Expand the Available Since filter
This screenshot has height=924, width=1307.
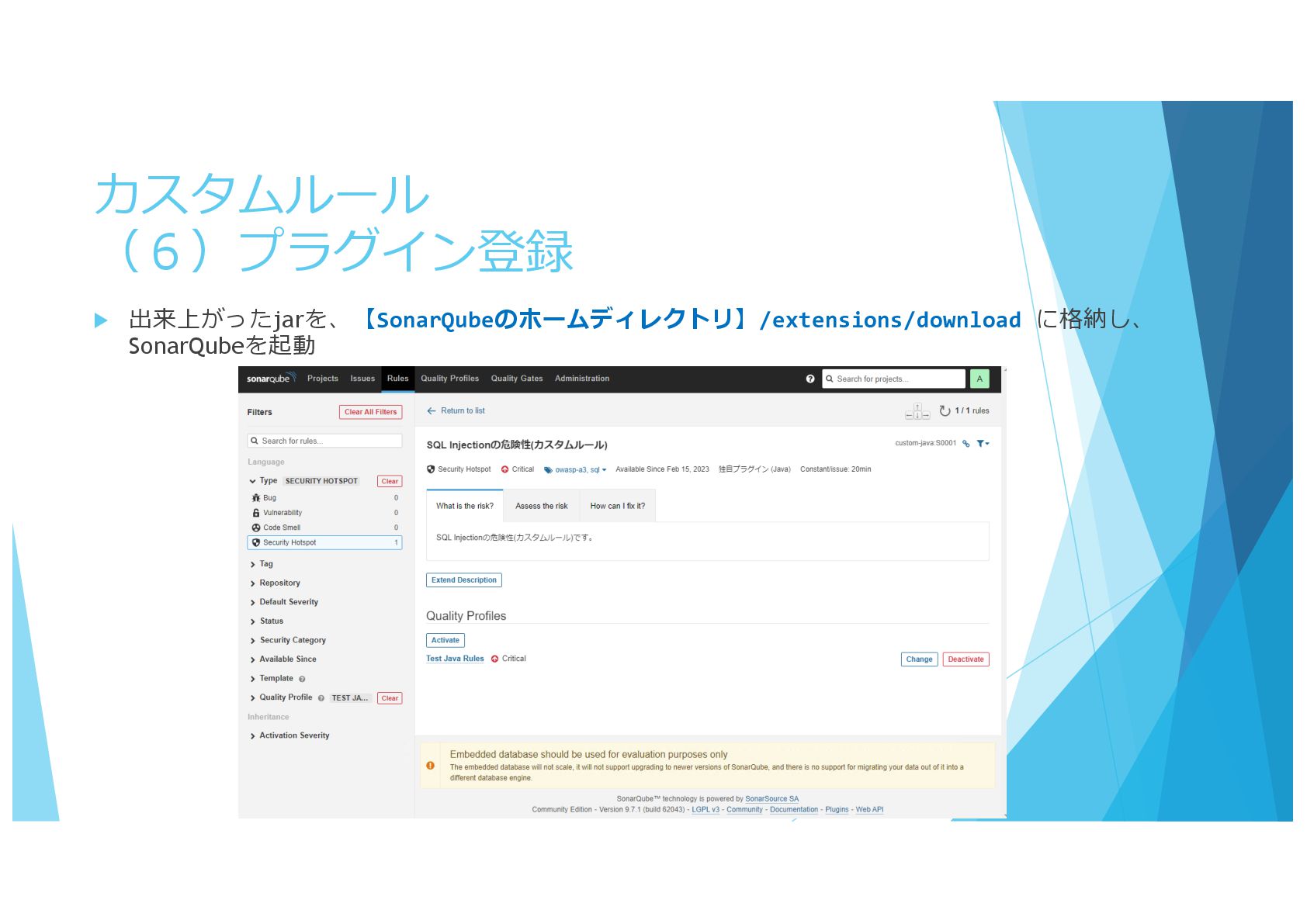[x=283, y=659]
